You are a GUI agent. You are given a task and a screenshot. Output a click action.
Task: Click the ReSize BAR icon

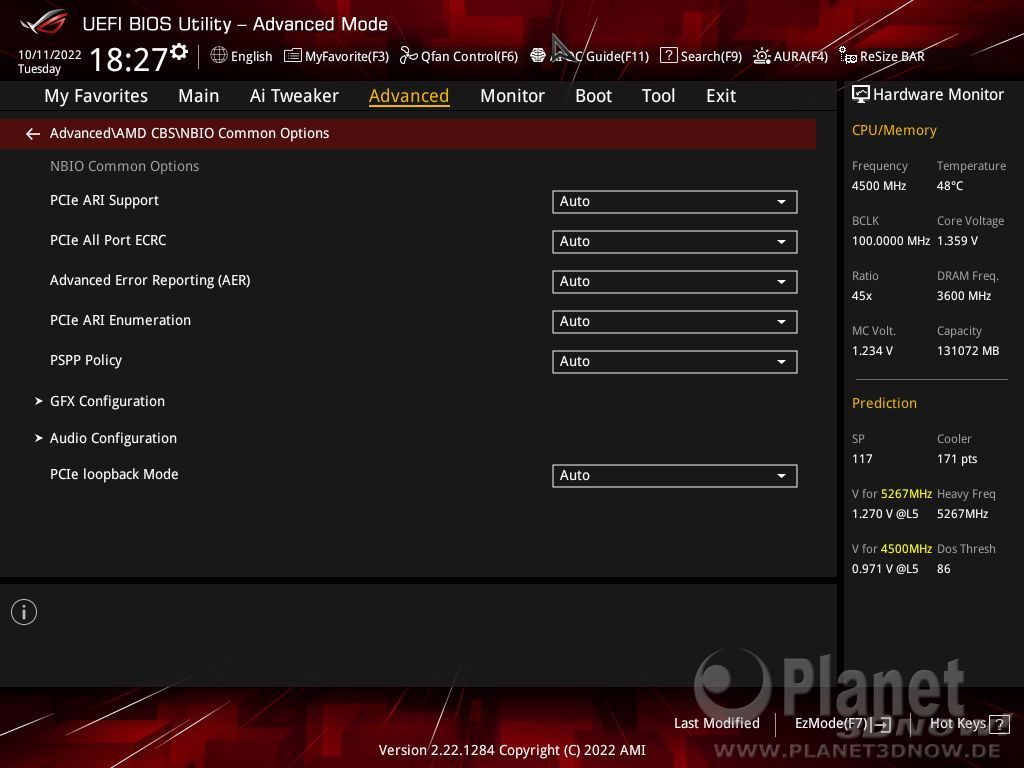[848, 56]
